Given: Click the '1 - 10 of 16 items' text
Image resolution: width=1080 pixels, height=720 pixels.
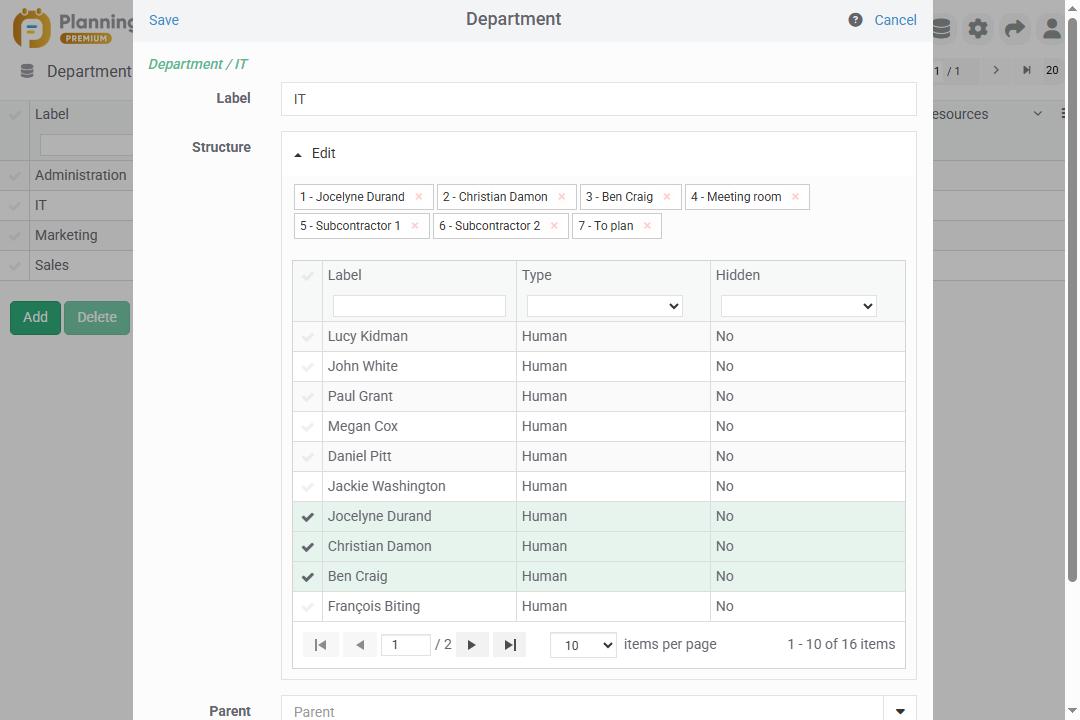Looking at the screenshot, I should pyautogui.click(x=841, y=644).
